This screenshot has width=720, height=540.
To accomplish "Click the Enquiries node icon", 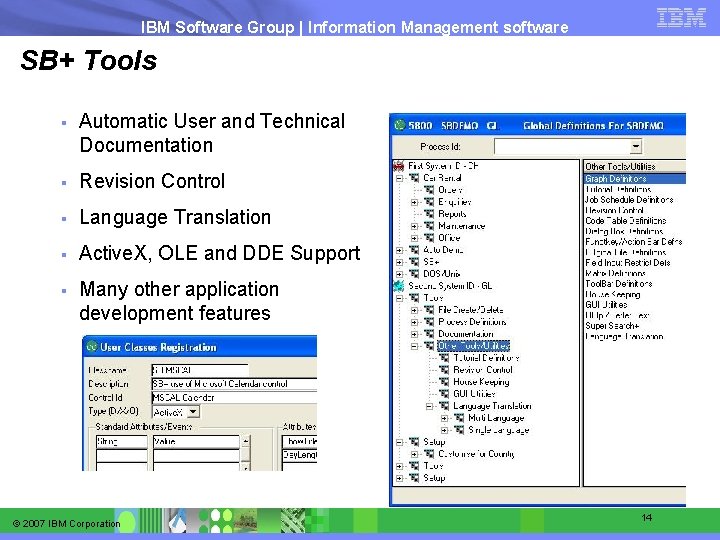I will tap(429, 202).
